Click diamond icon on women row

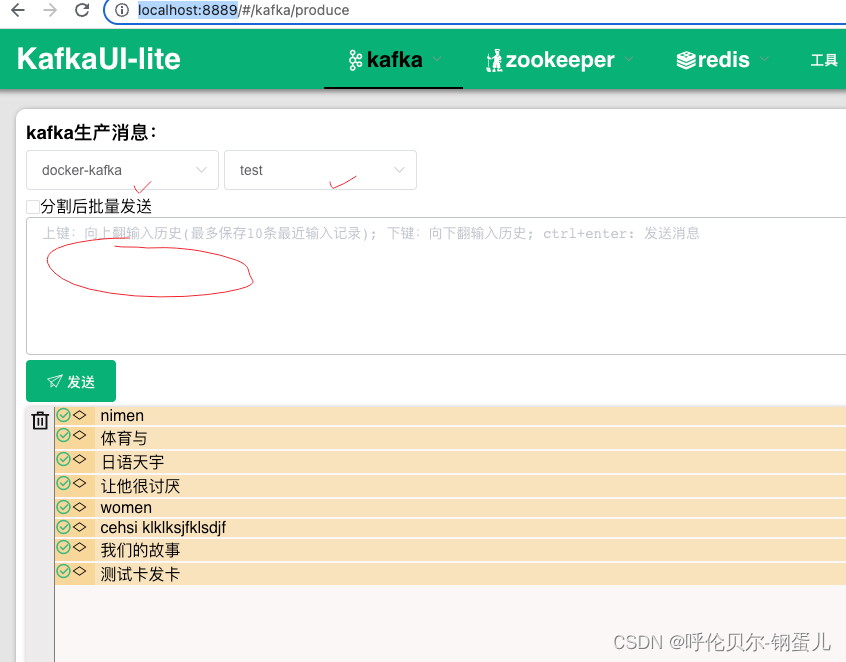(x=80, y=507)
